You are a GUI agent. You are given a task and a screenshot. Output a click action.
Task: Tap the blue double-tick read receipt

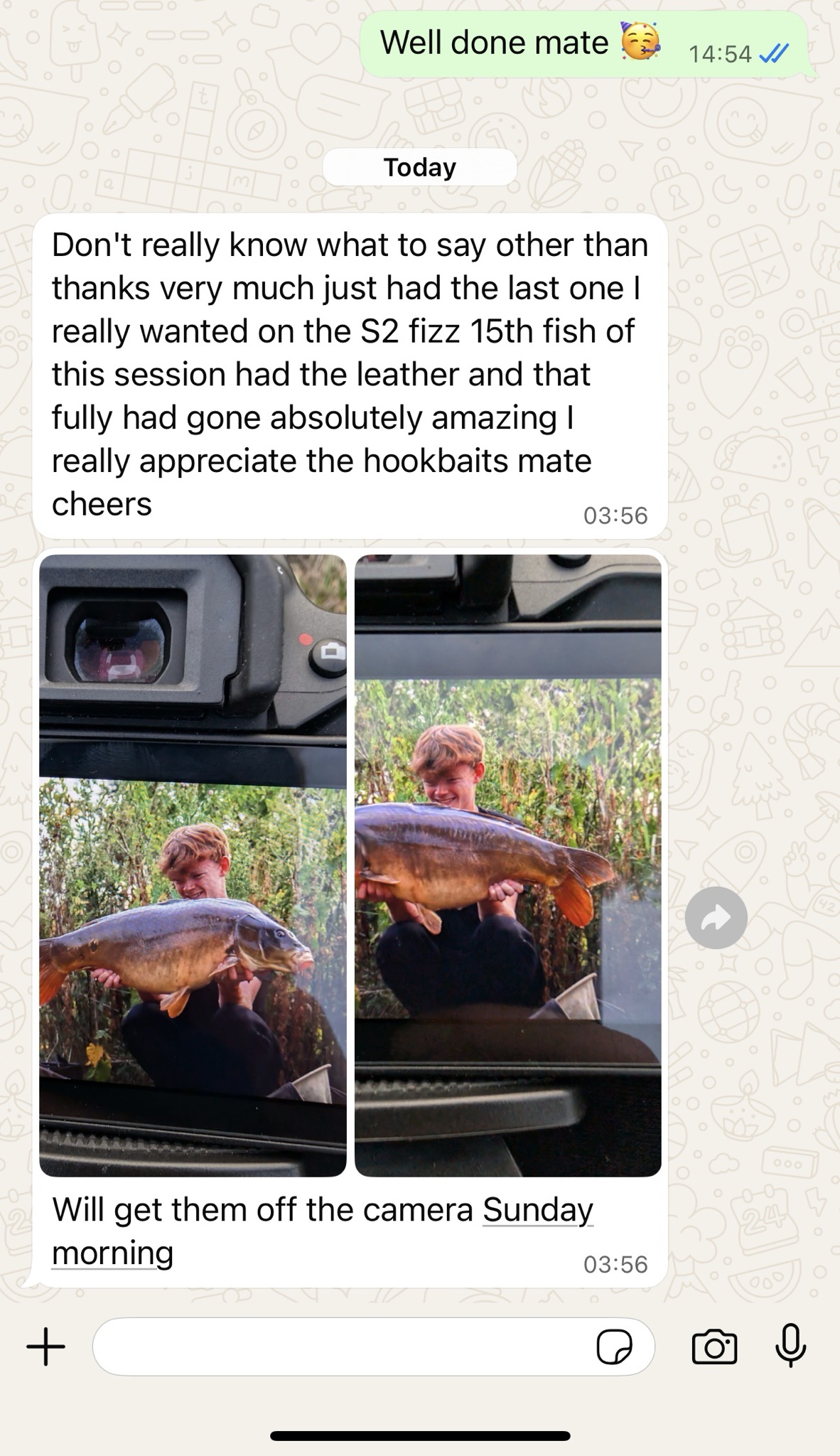point(774,53)
